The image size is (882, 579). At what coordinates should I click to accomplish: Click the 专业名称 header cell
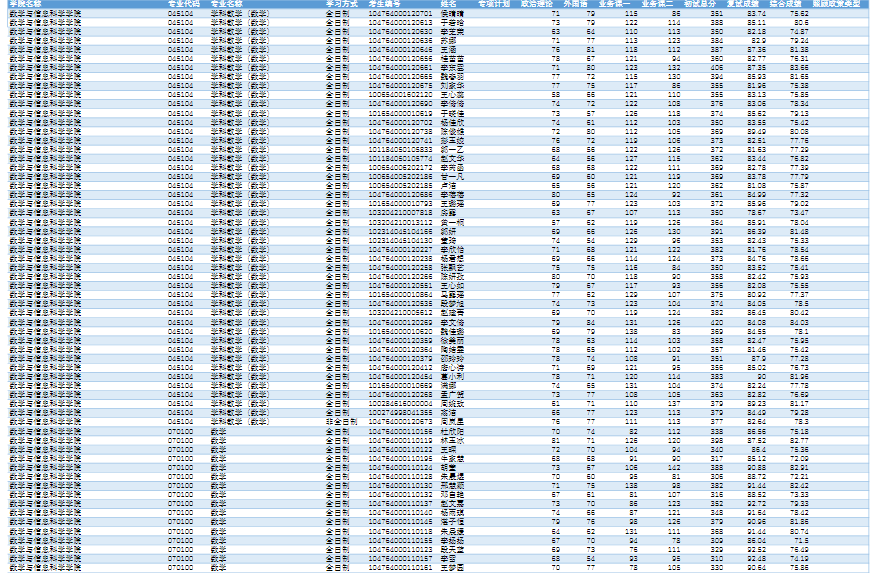pos(226,4)
